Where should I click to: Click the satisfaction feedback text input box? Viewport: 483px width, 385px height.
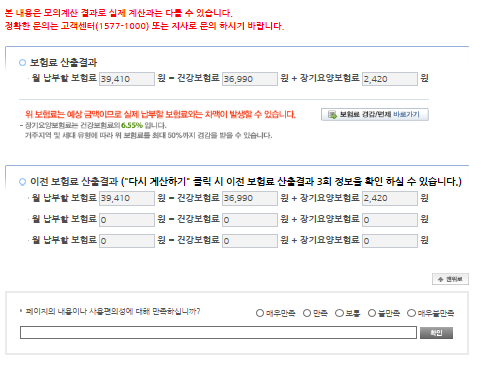tap(218, 332)
